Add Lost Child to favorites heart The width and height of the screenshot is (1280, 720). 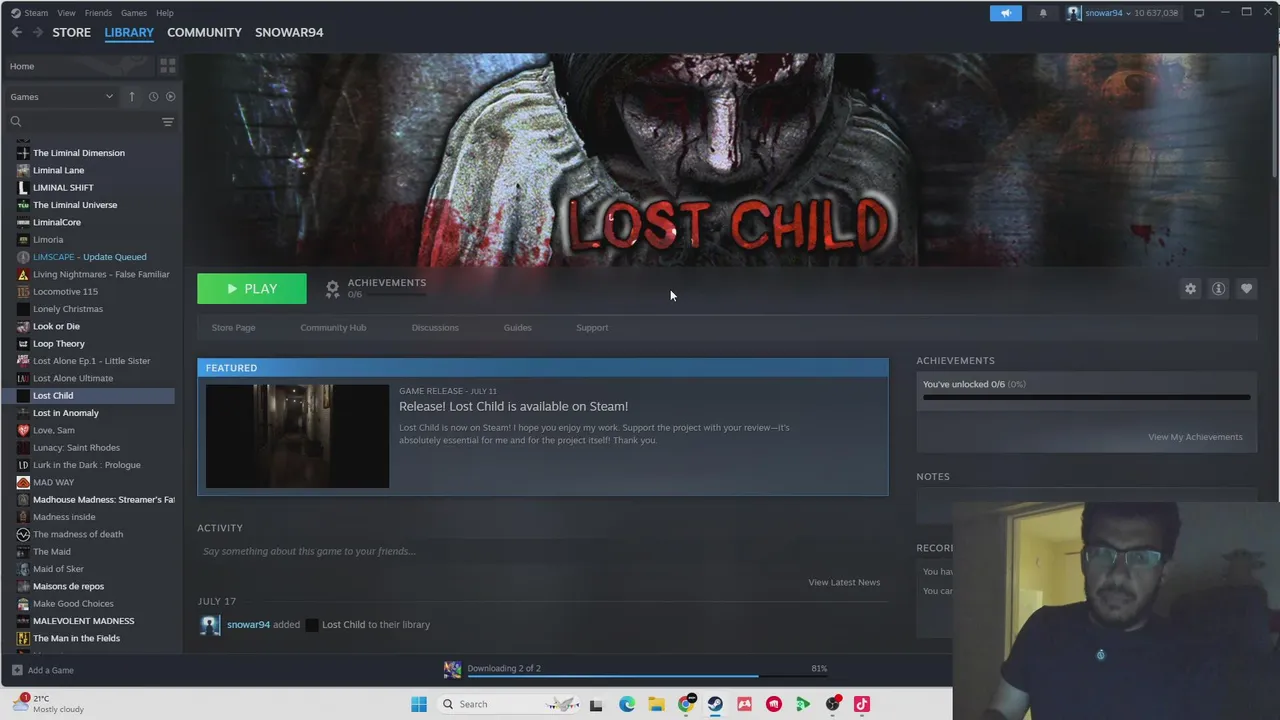tap(1246, 288)
